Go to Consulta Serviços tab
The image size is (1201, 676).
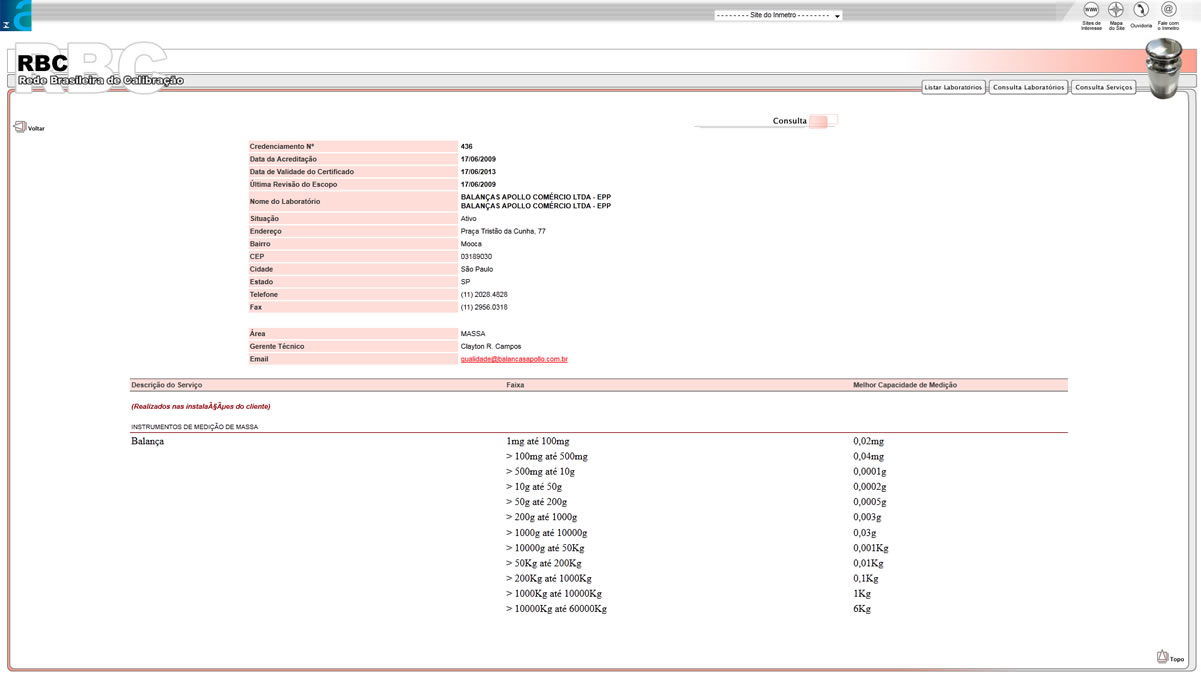coord(1103,88)
